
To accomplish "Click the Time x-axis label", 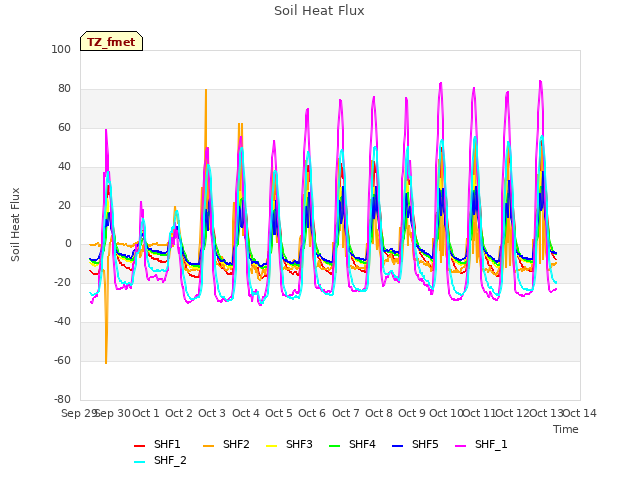I will click(x=566, y=429).
